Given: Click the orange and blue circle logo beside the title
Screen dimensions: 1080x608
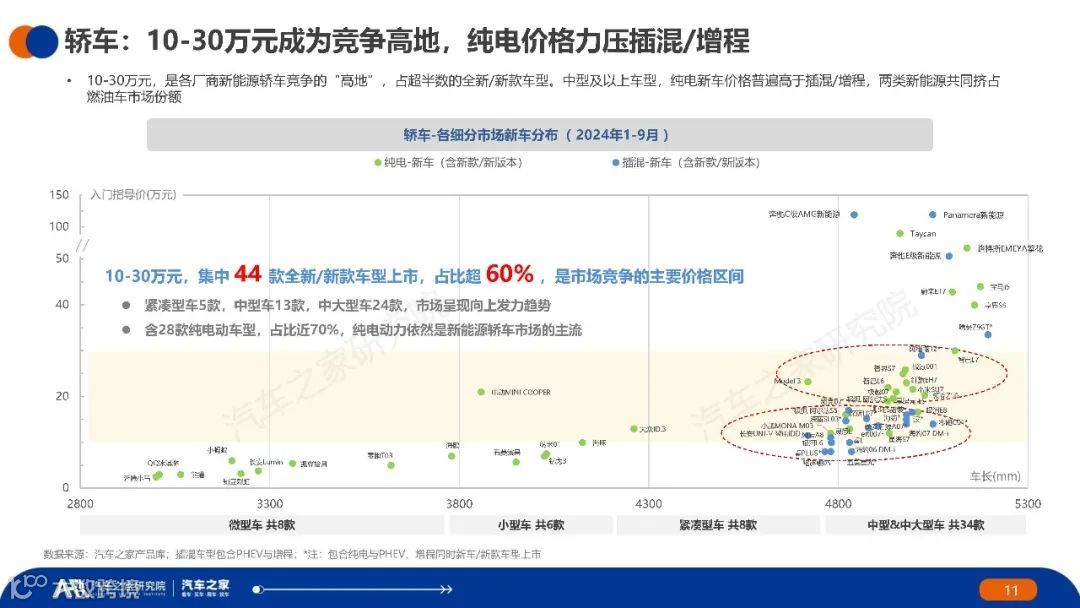Looking at the screenshot, I should tap(33, 41).
